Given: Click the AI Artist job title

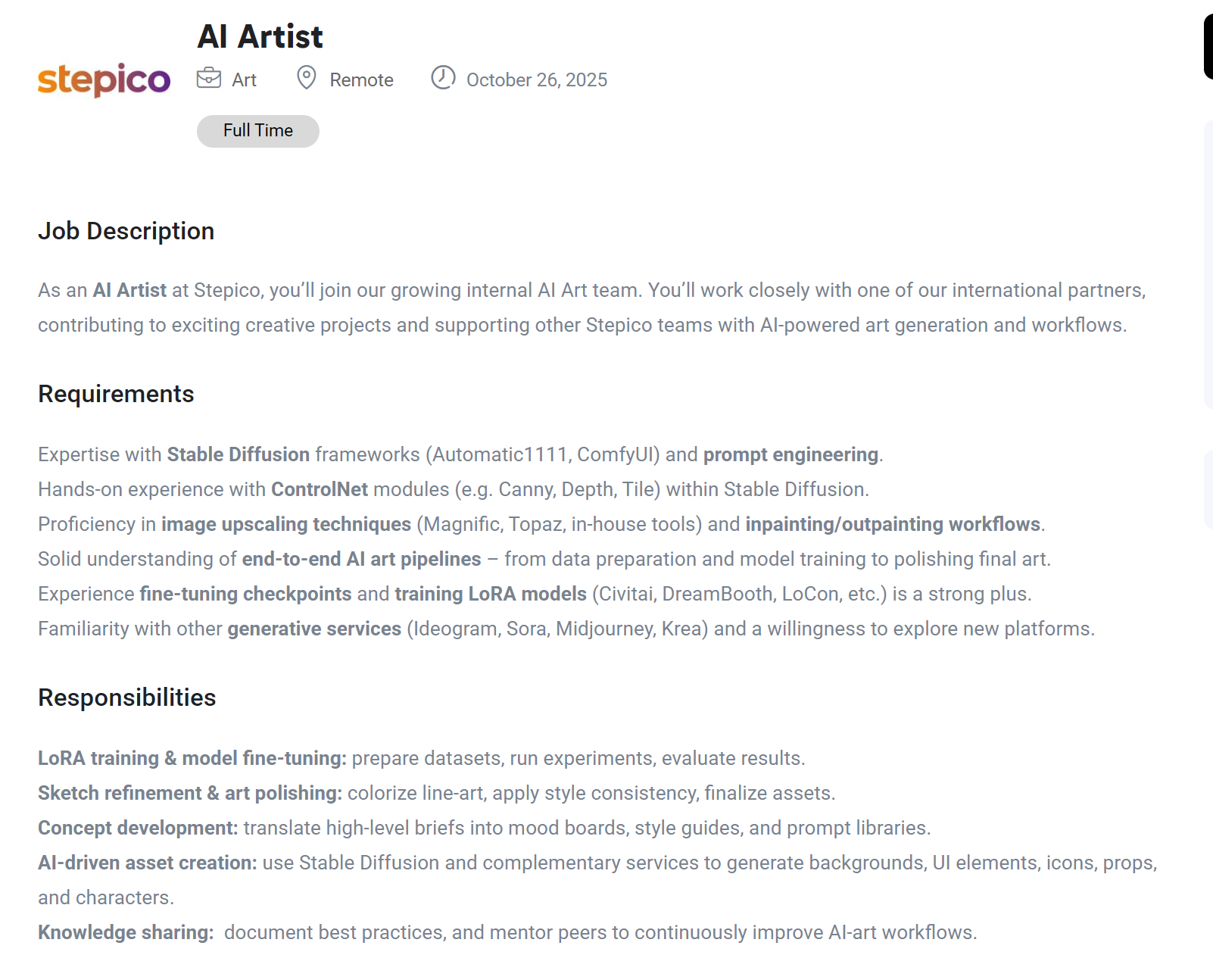Looking at the screenshot, I should tap(260, 36).
